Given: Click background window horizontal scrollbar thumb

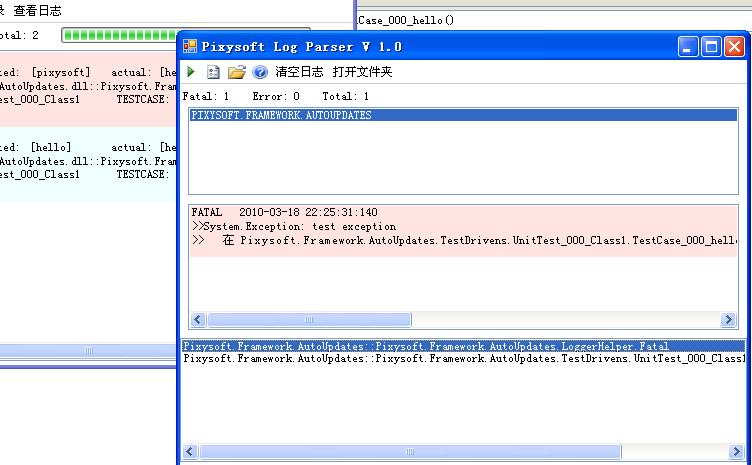Looking at the screenshot, I should 88,351.
